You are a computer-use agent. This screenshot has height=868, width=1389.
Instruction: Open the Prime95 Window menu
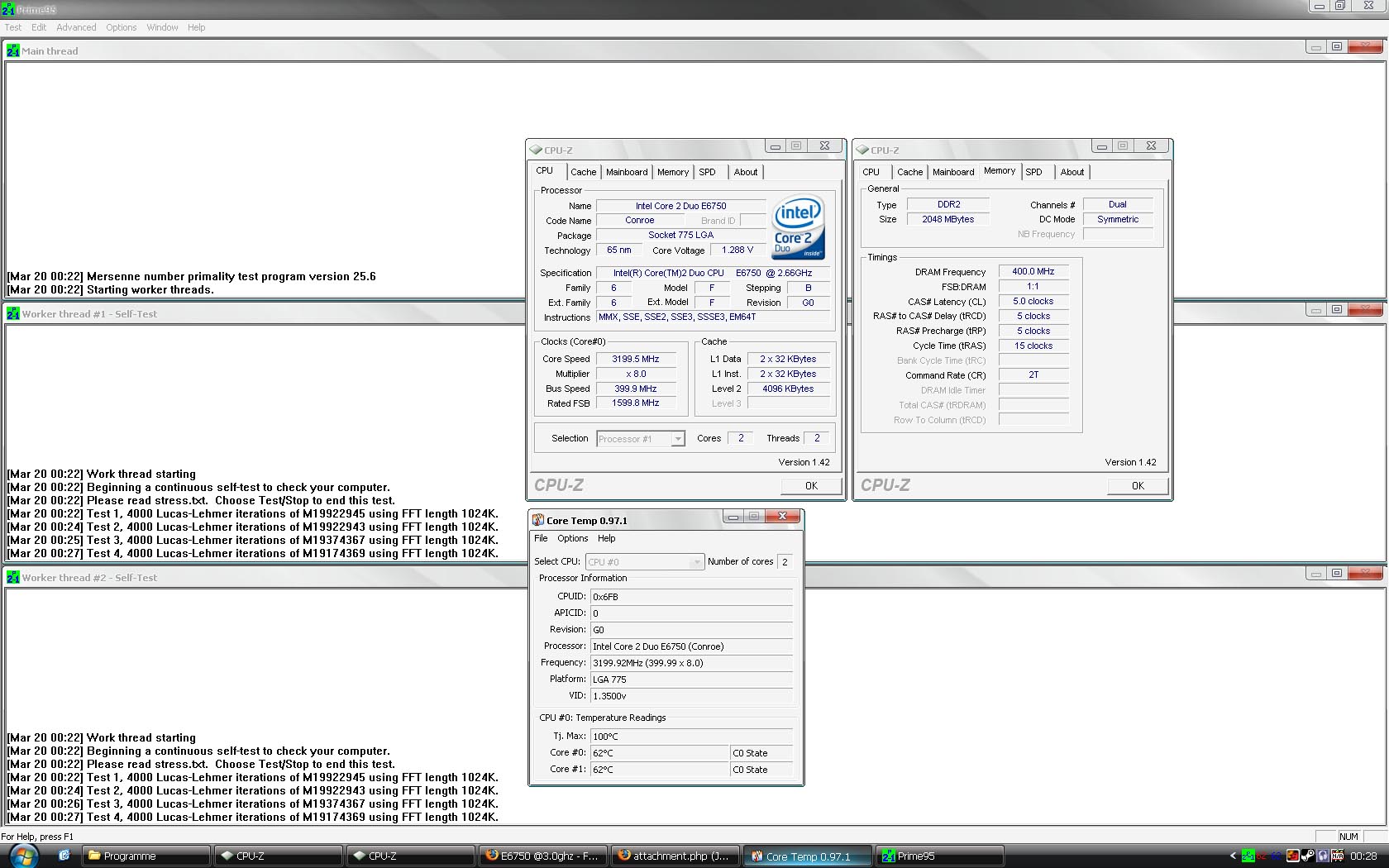coord(162,27)
